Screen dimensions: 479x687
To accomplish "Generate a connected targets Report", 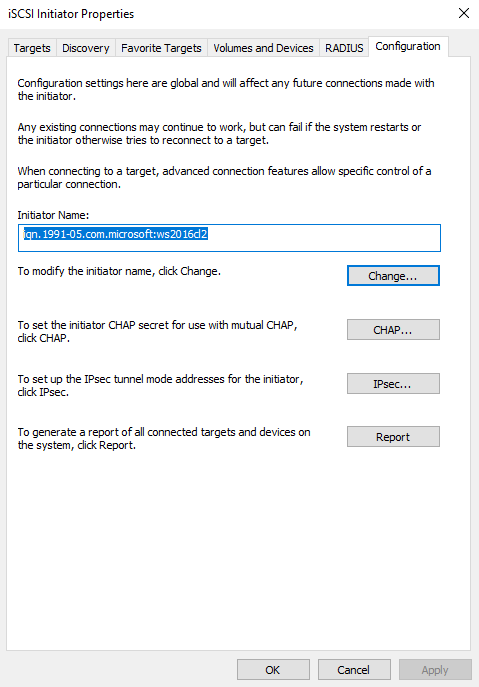I will coord(393,437).
